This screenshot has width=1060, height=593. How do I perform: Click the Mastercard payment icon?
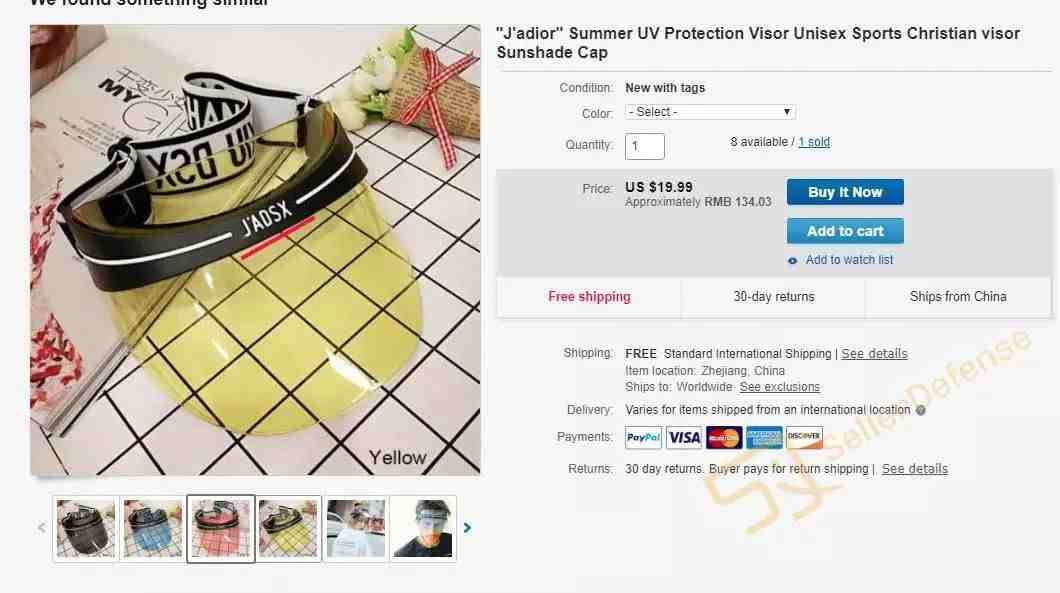coord(723,437)
